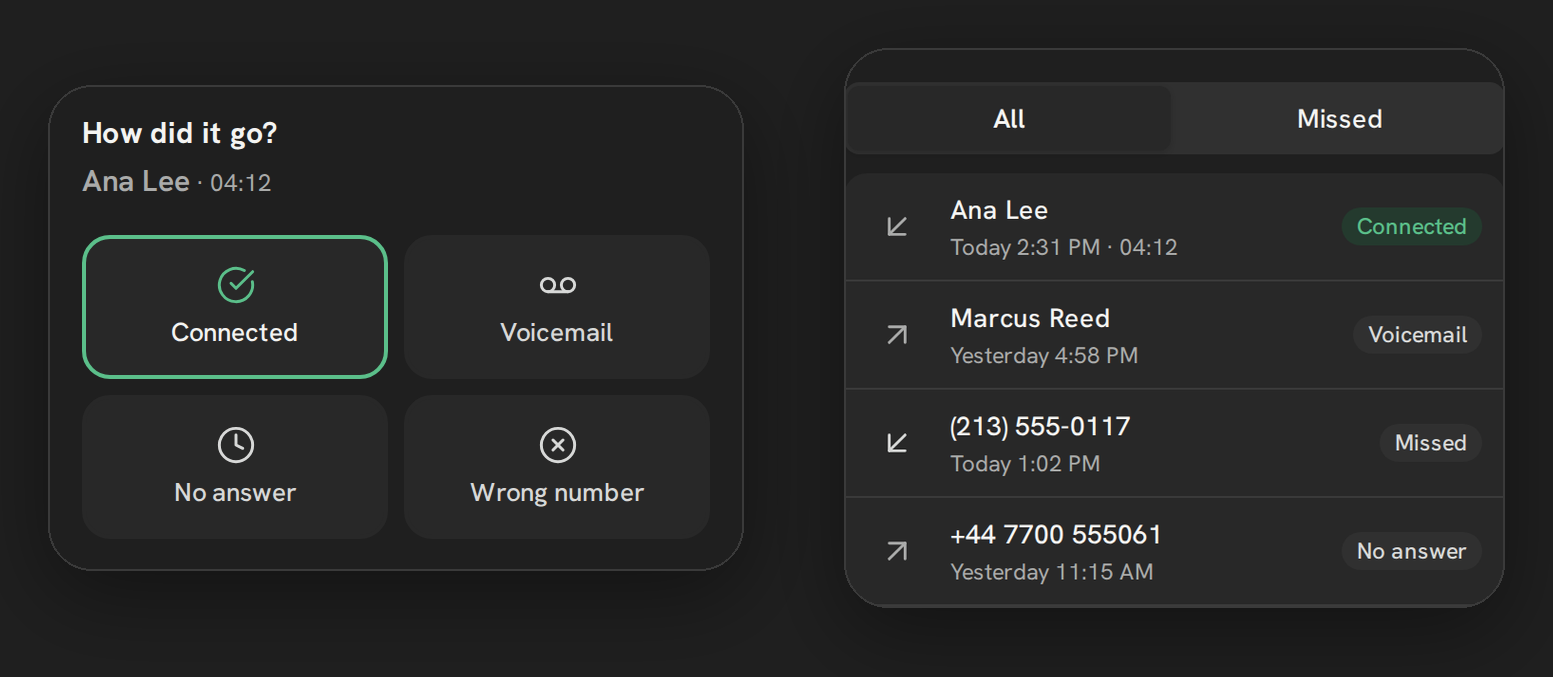Click the Missed badge in call list

pyautogui.click(x=1430, y=443)
